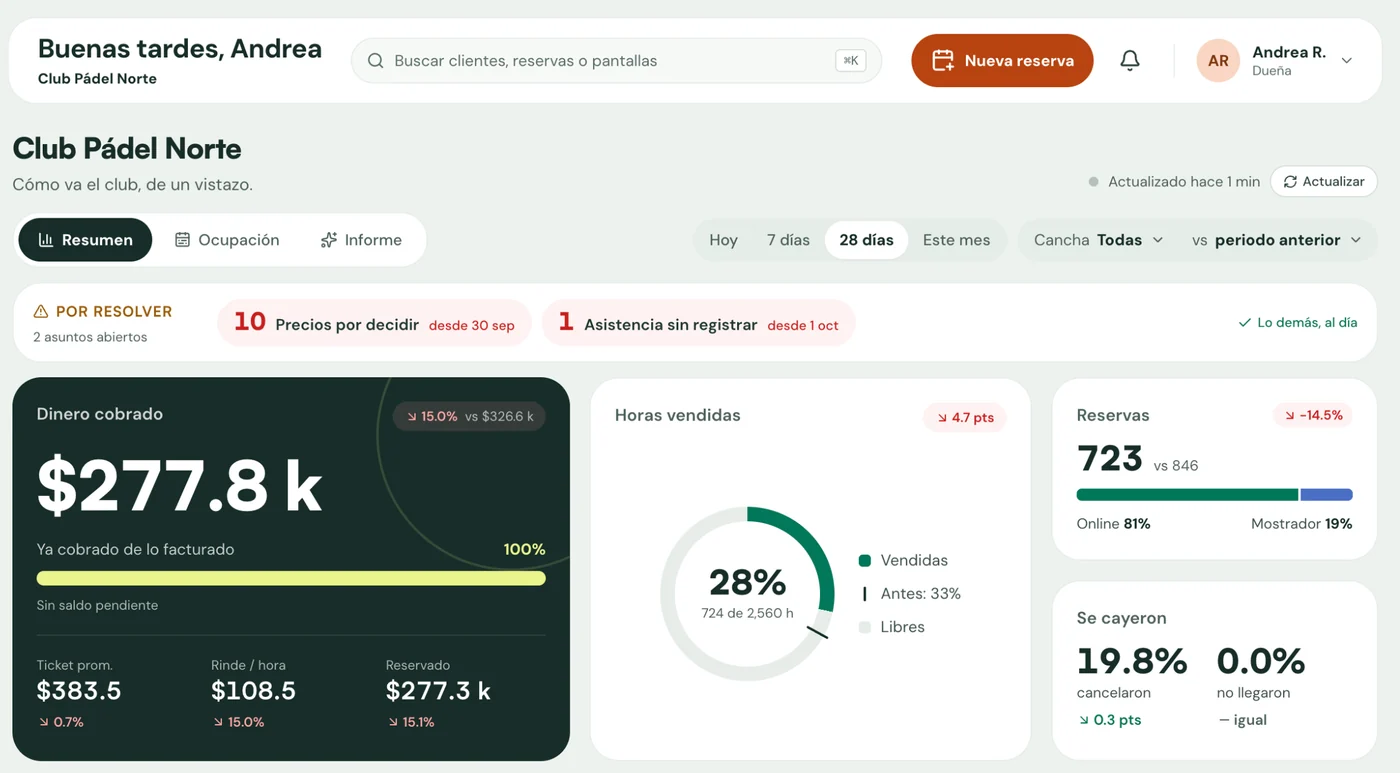Click the checkmark beside Lo demás, al día
The height and width of the screenshot is (773, 1400).
point(1245,323)
